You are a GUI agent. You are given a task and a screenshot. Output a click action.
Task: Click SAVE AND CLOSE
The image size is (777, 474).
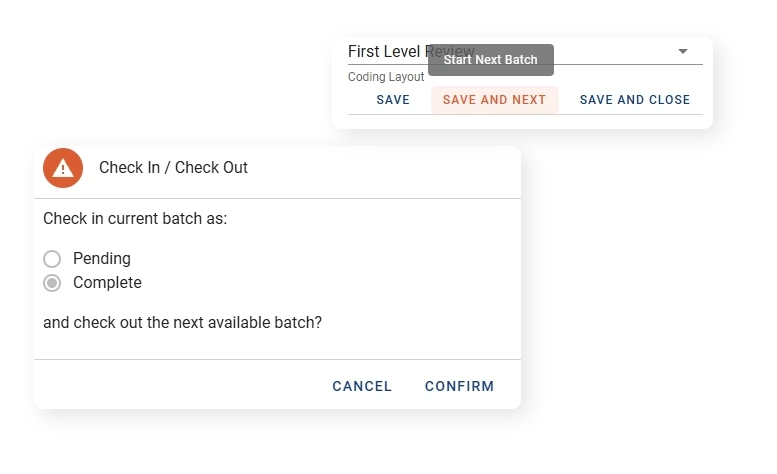(635, 100)
